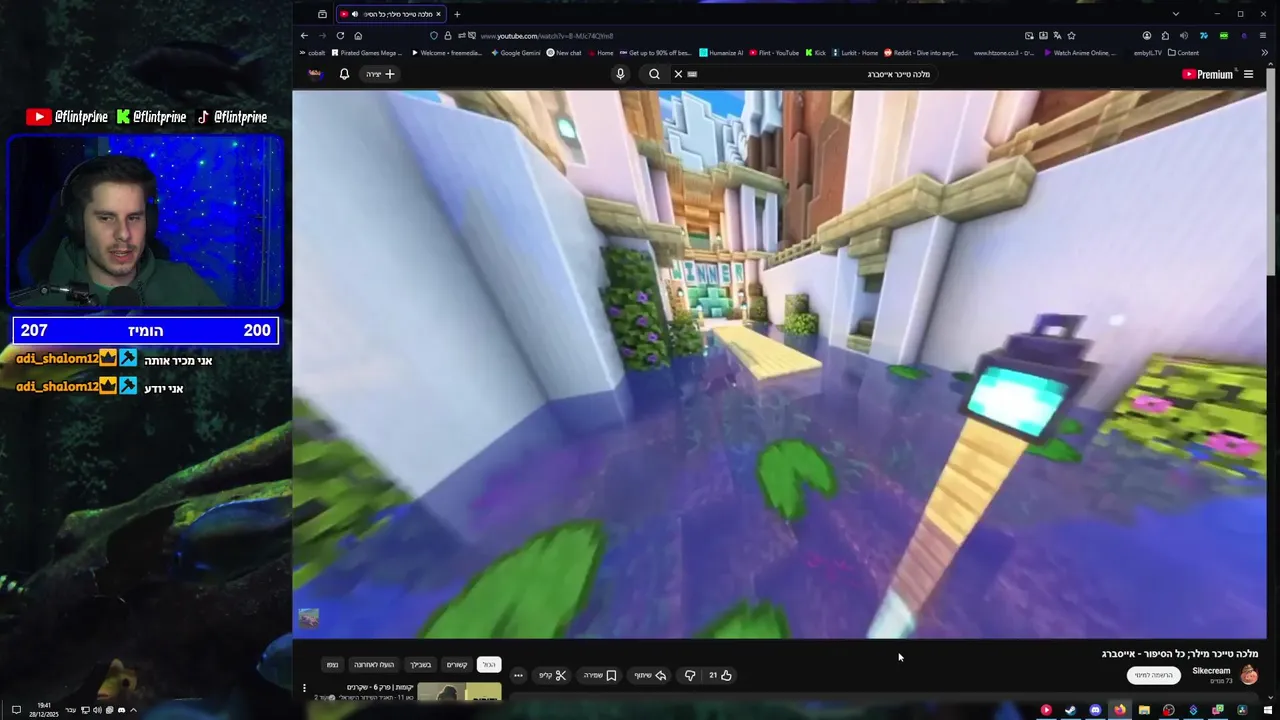Screen dimensions: 1280x720
Task: Open the Sikecream channel avatar
Action: (1249, 675)
